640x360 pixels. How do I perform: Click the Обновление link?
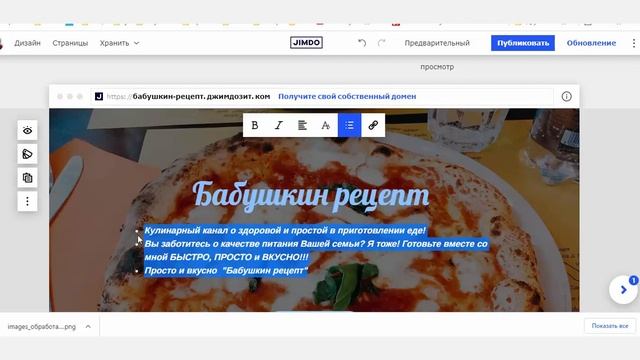[591, 43]
